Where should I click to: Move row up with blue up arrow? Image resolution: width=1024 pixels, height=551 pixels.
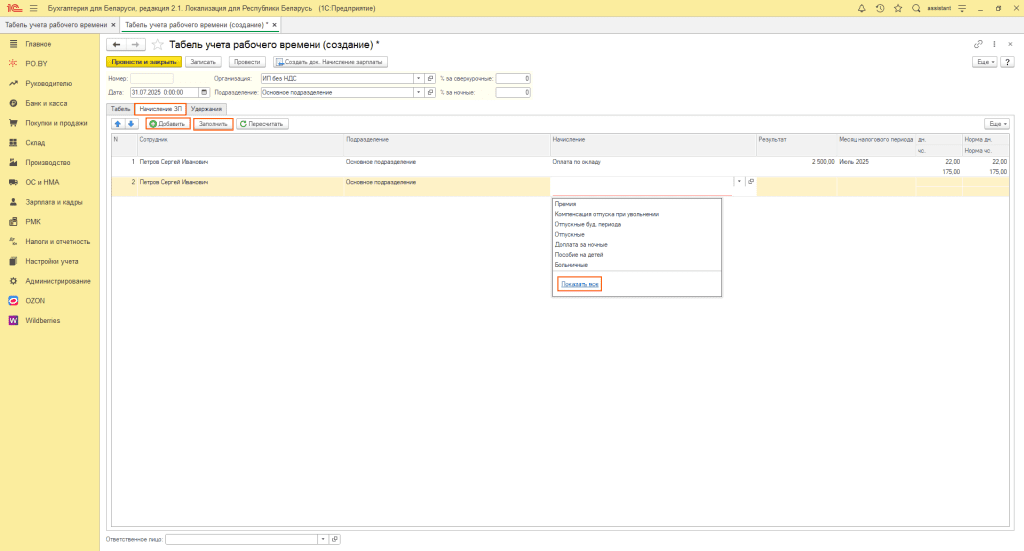[x=118, y=124]
